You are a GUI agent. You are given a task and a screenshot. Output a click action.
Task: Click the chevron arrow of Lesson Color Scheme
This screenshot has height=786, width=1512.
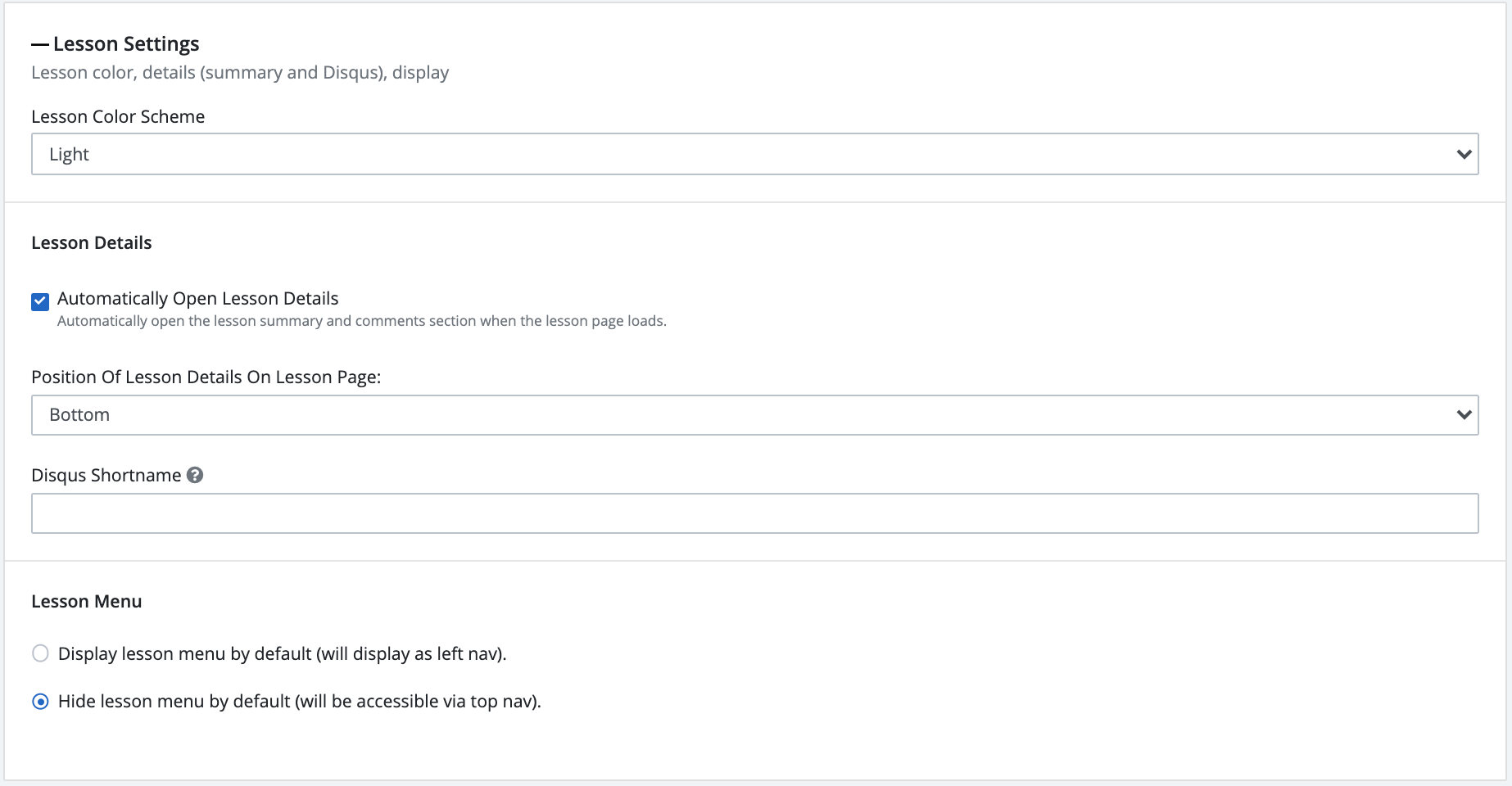click(x=1464, y=154)
